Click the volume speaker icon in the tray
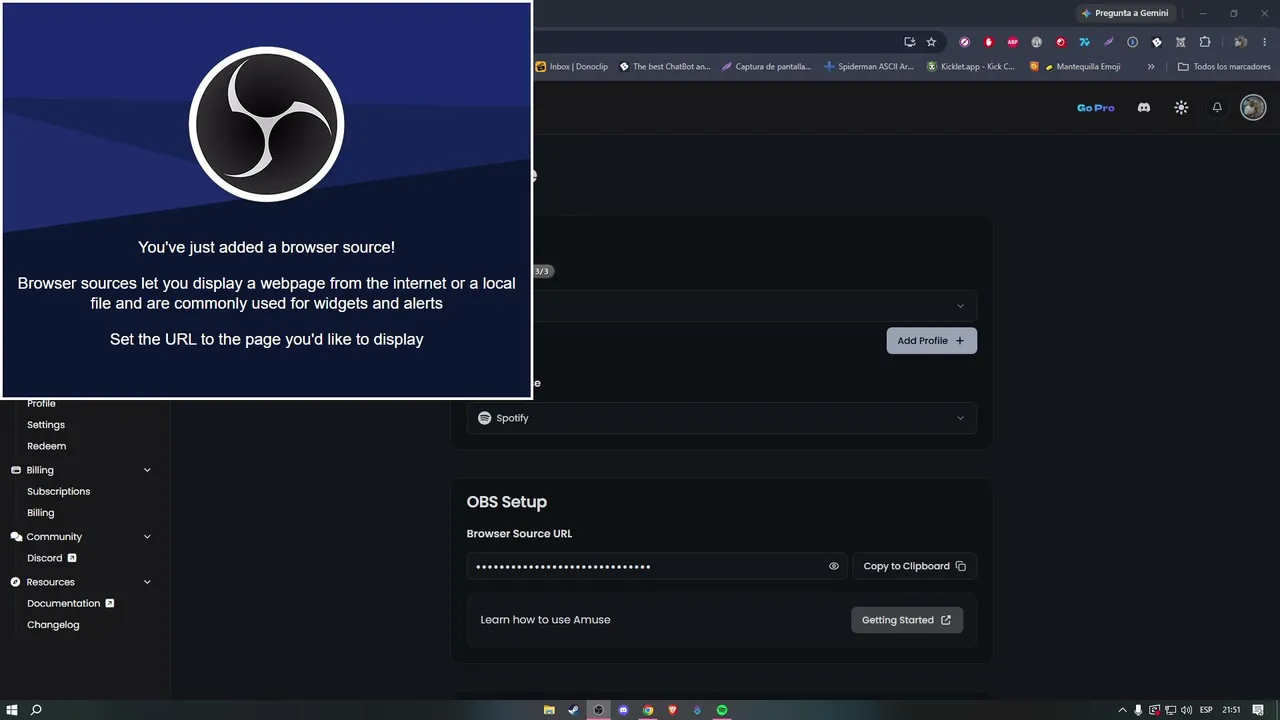 coord(1187,710)
